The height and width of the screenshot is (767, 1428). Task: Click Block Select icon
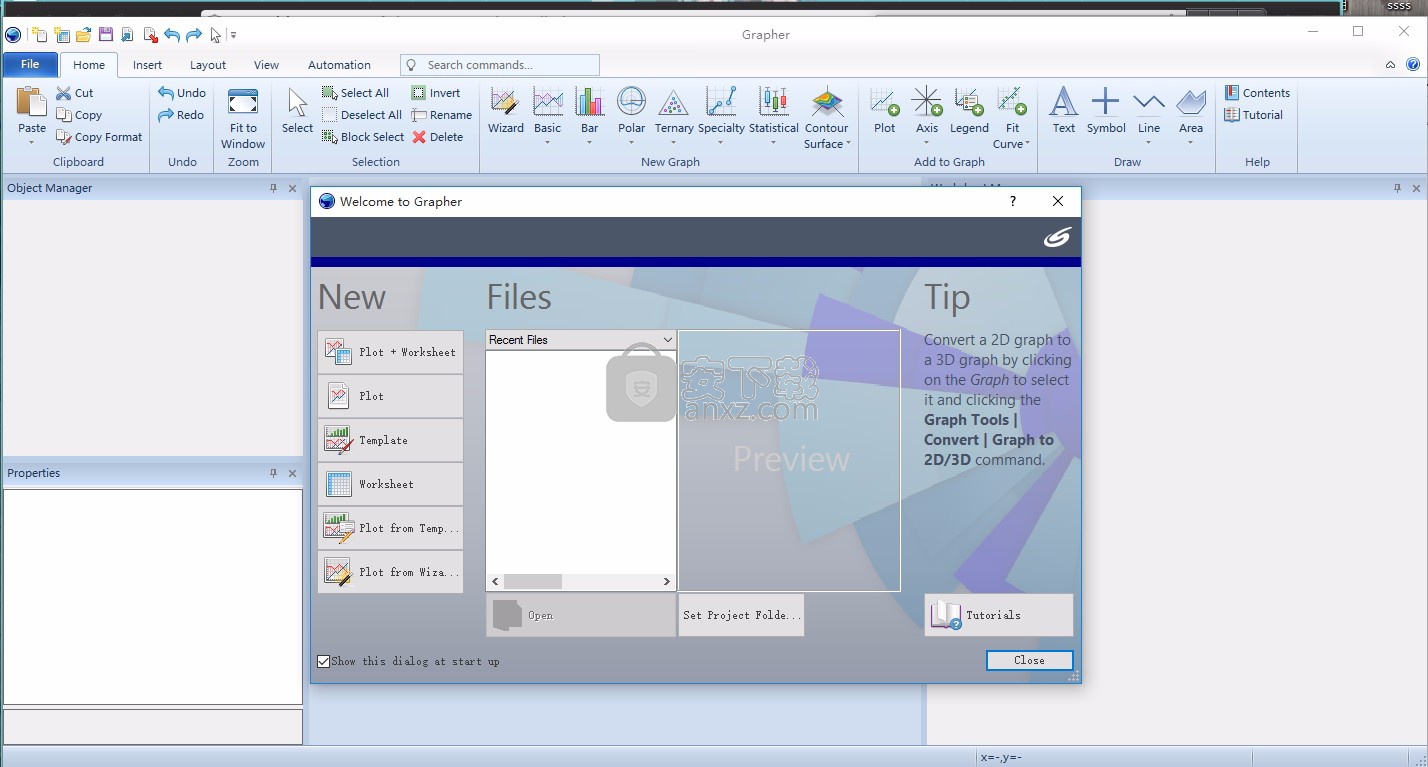click(329, 137)
